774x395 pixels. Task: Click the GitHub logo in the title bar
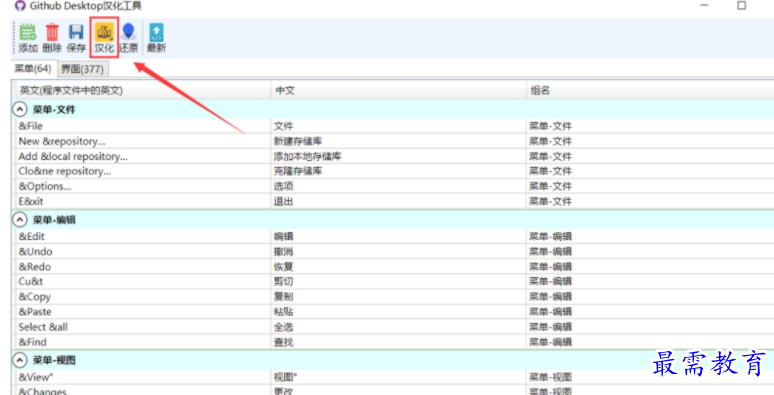pos(20,6)
